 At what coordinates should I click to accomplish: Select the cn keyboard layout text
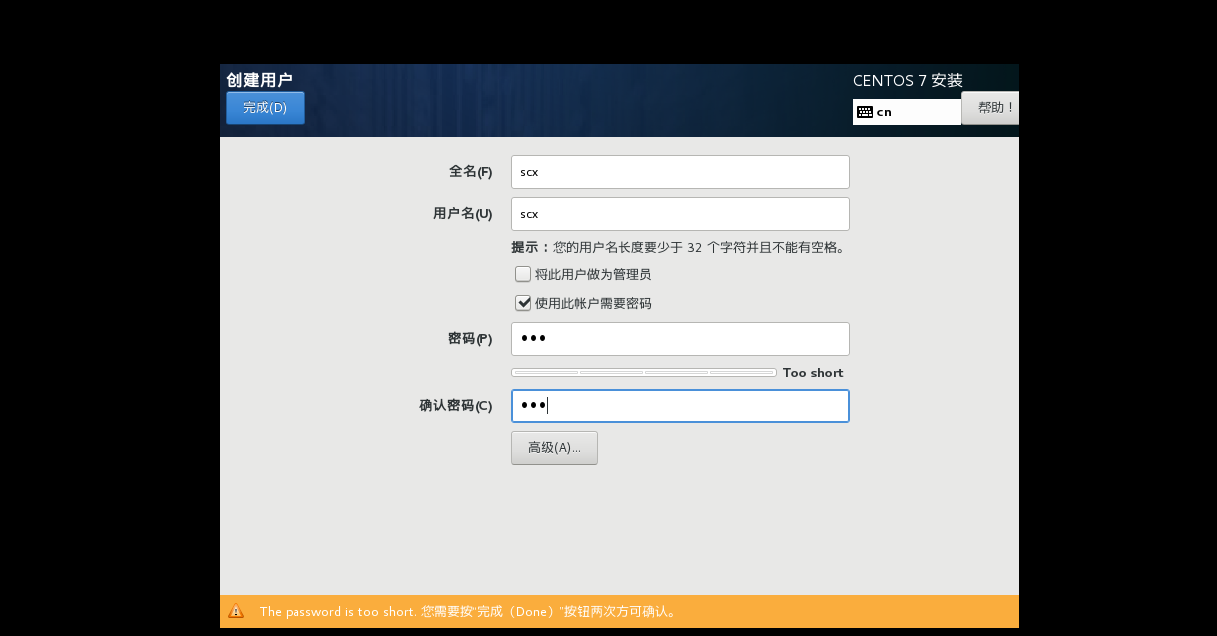885,112
